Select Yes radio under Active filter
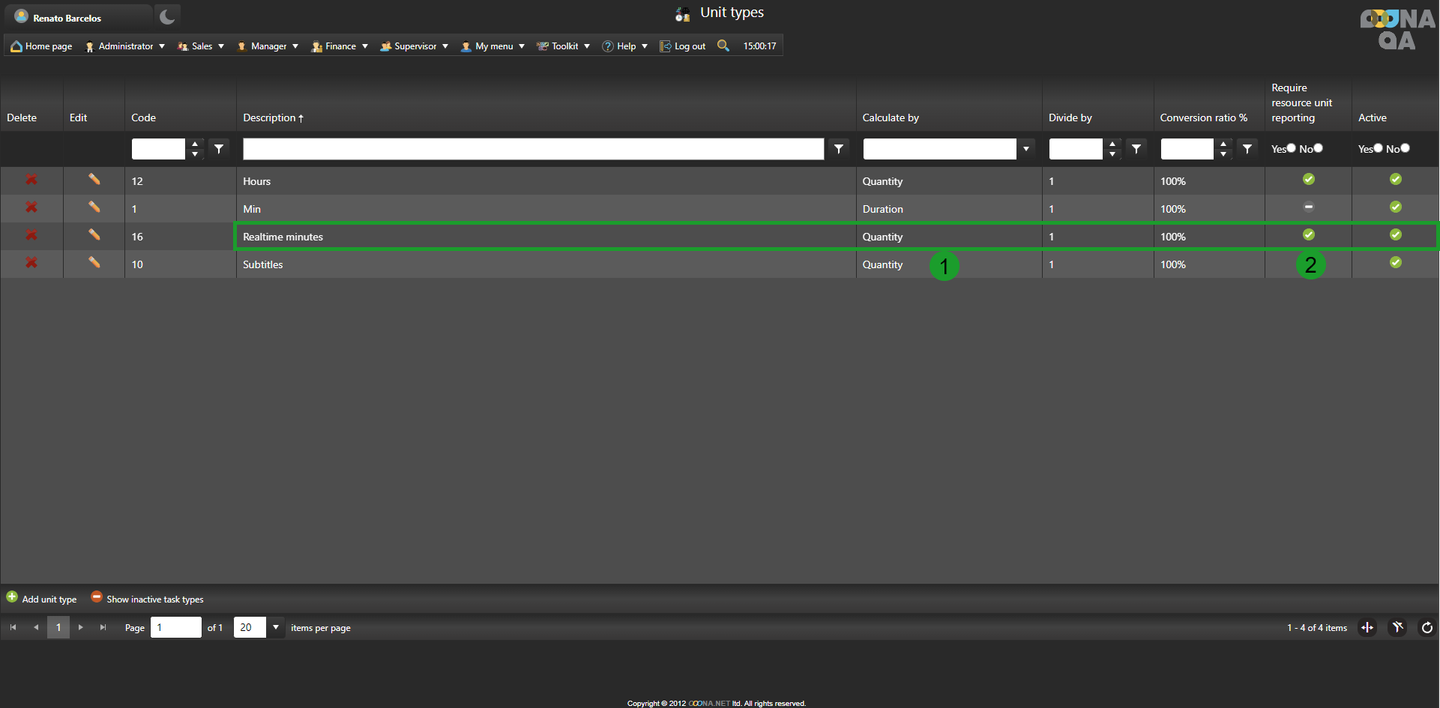This screenshot has width=1440, height=708. click(1378, 148)
